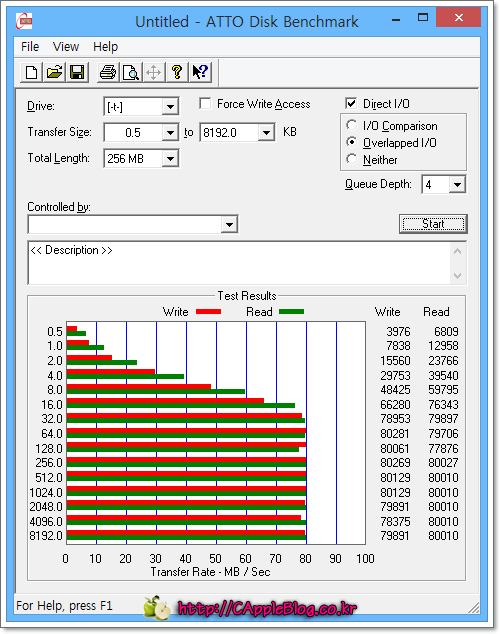Click the 'Transfer Rate - MB / Sec' axis label
The image size is (500, 634).
(x=211, y=572)
